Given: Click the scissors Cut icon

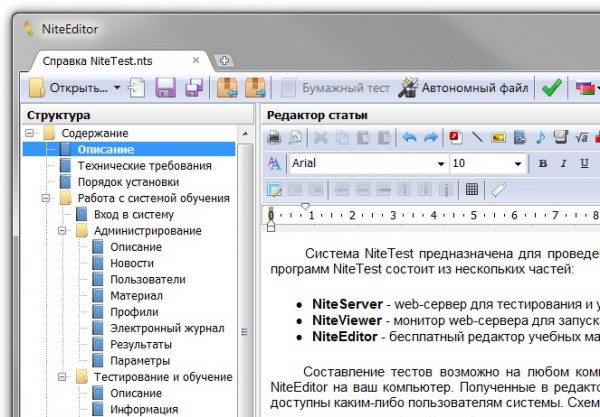Looking at the screenshot, I should pos(320,137).
